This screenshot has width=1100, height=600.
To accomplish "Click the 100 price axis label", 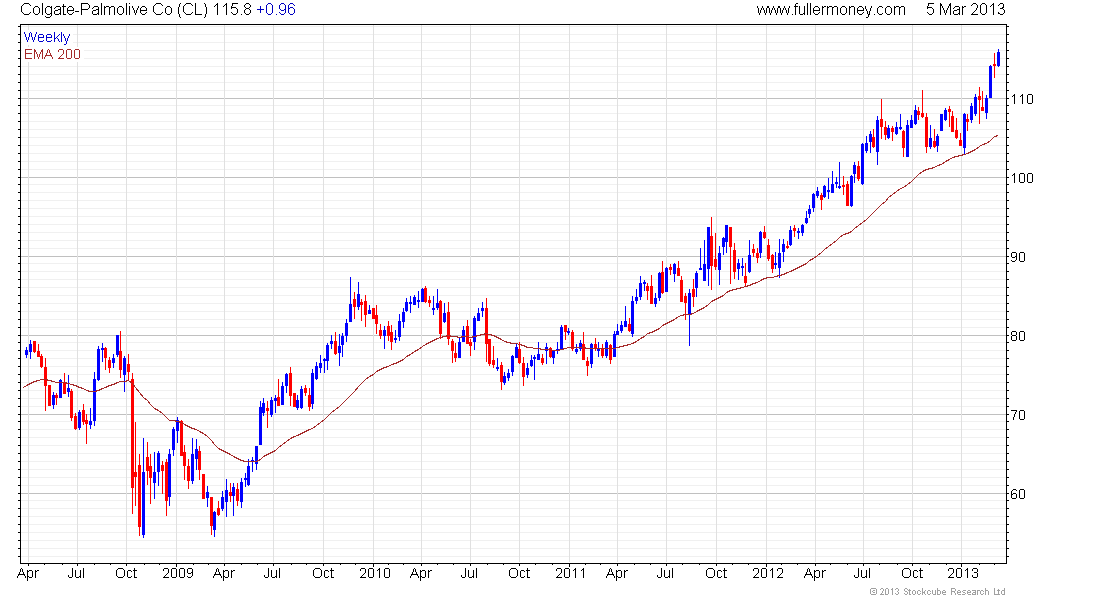I will pos(1022,178).
